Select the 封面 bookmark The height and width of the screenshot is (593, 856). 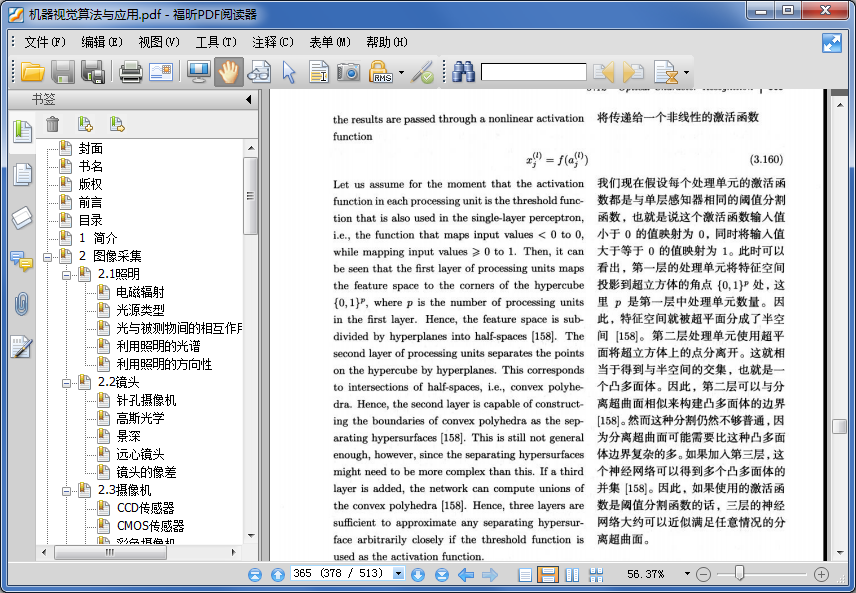91,149
